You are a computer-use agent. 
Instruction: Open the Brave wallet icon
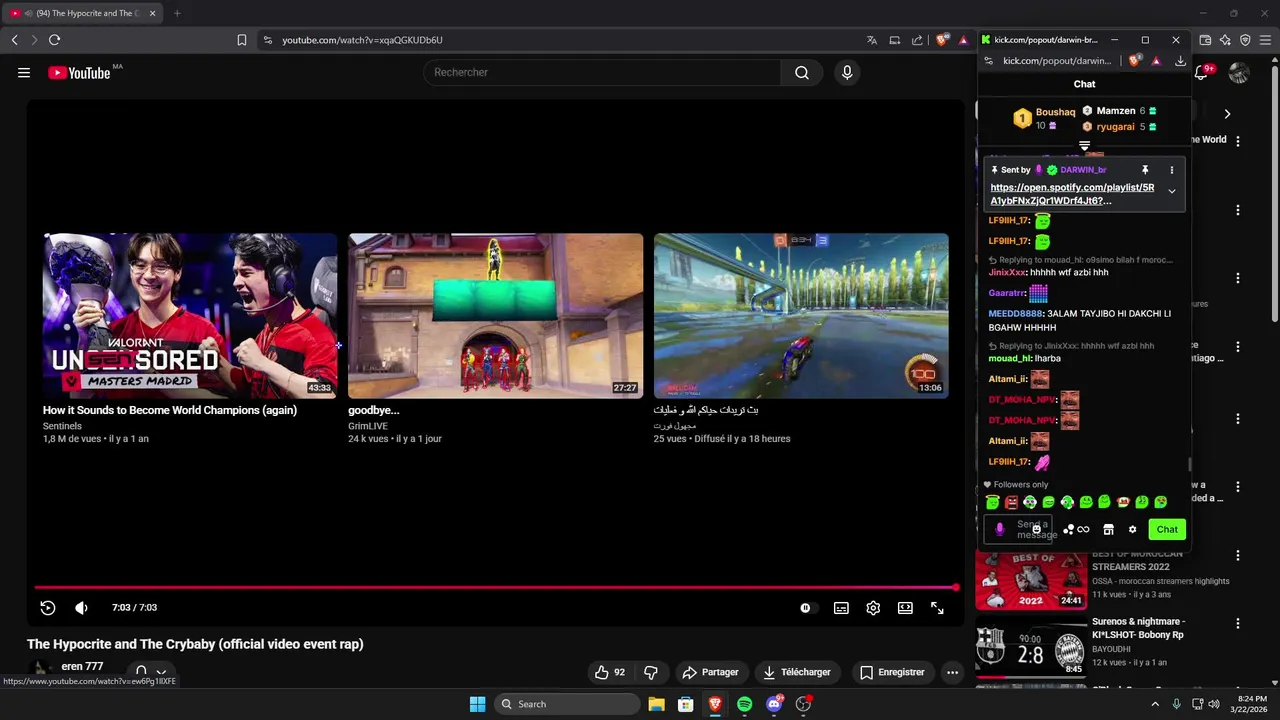point(1205,40)
